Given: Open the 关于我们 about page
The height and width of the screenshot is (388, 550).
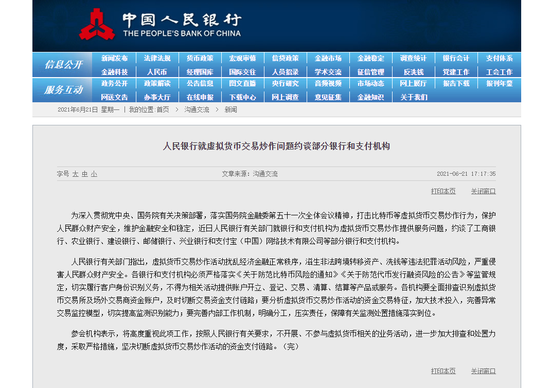Looking at the screenshot, I should 414,97.
